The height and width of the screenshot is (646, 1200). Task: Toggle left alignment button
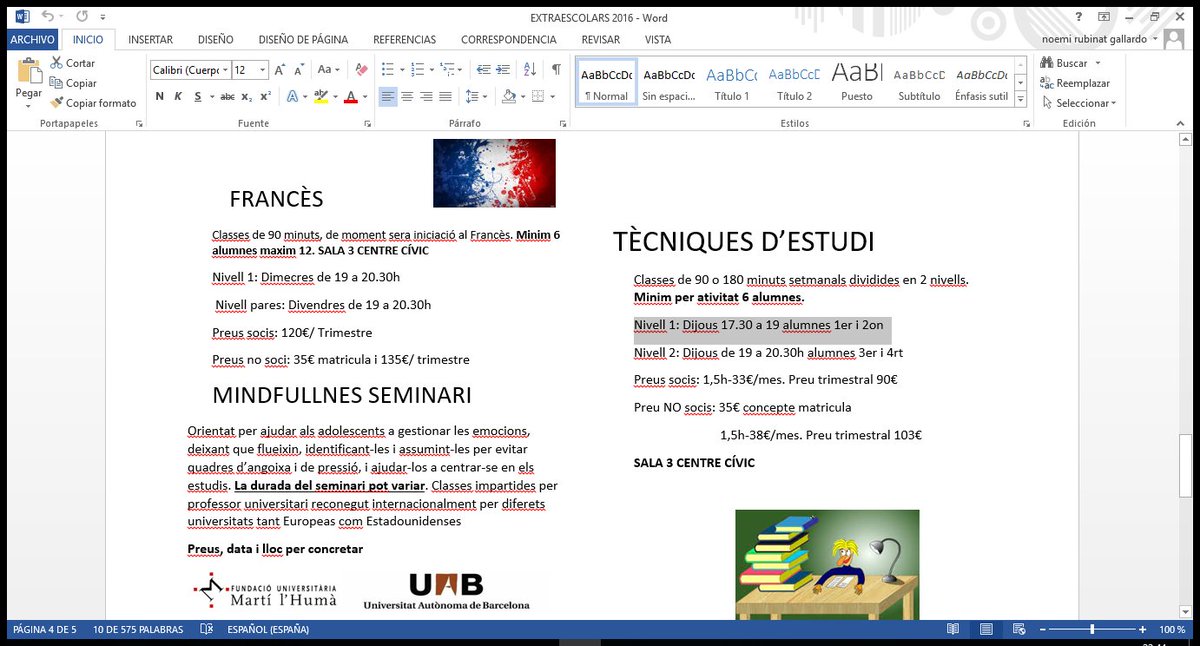pyautogui.click(x=388, y=96)
